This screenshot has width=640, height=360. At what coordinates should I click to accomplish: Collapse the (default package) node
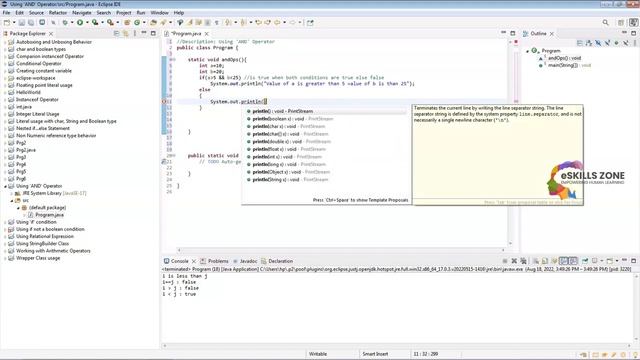(18, 208)
